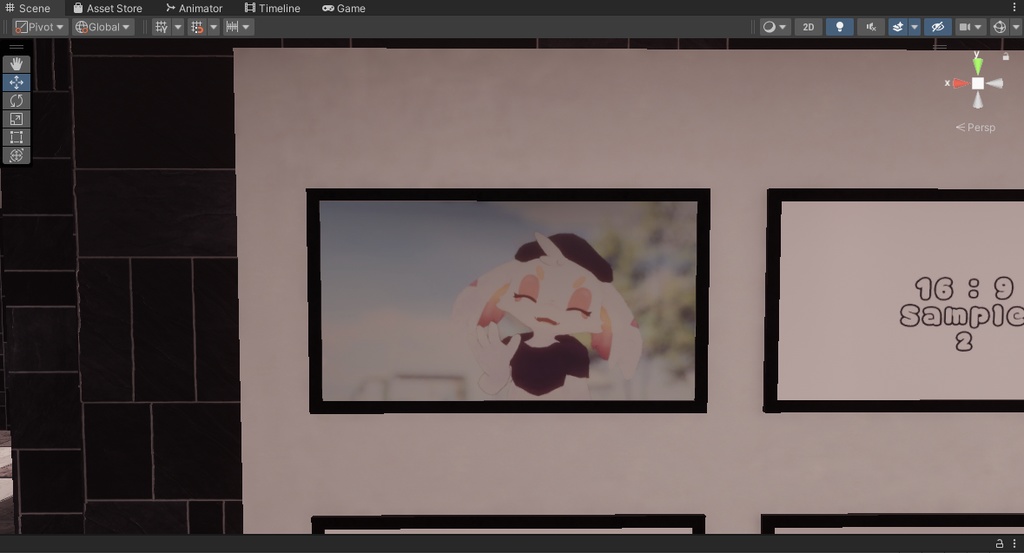Viewport: 1024px width, 553px height.
Task: Click the green Y axis cone
Action: tap(978, 66)
